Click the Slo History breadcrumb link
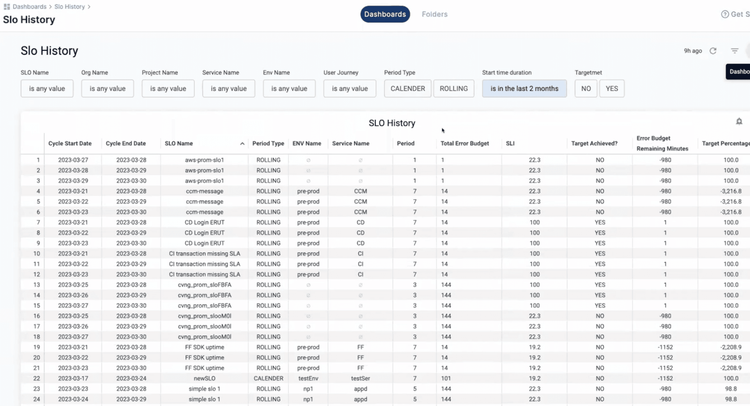Viewport: 750px width, 406px height. point(69,7)
